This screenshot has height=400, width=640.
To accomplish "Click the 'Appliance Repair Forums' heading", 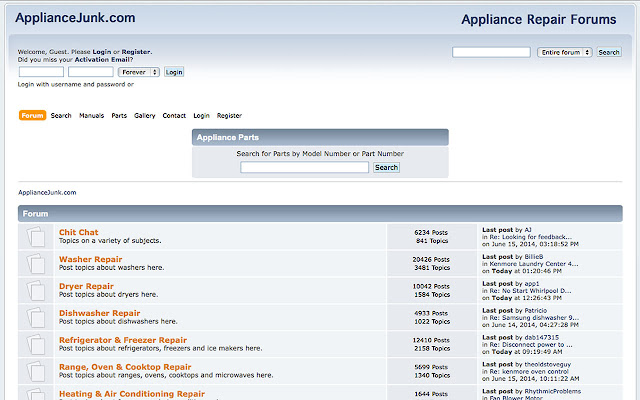I will click(539, 19).
